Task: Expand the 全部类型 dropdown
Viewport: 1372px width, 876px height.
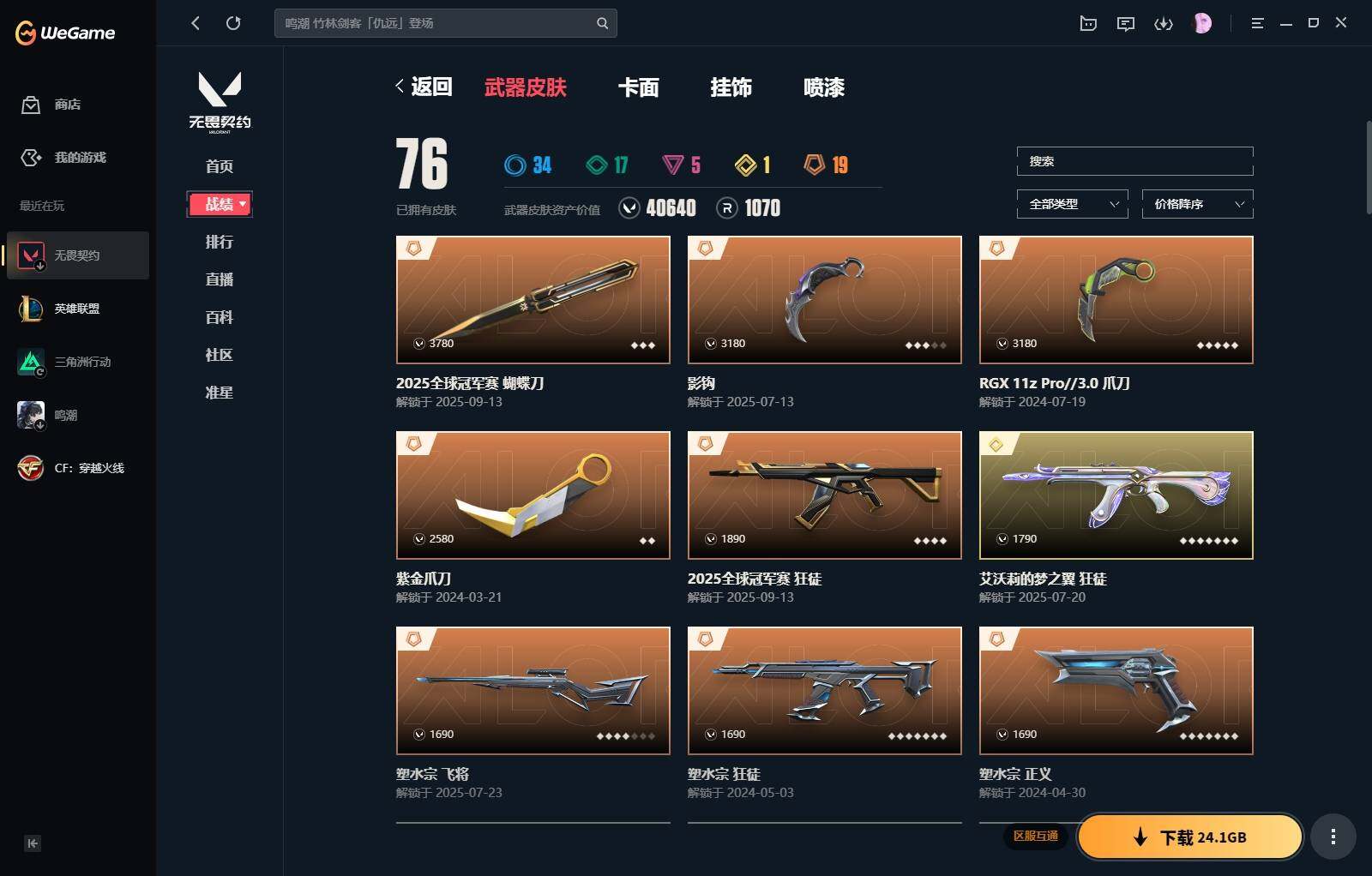Action: tap(1073, 204)
